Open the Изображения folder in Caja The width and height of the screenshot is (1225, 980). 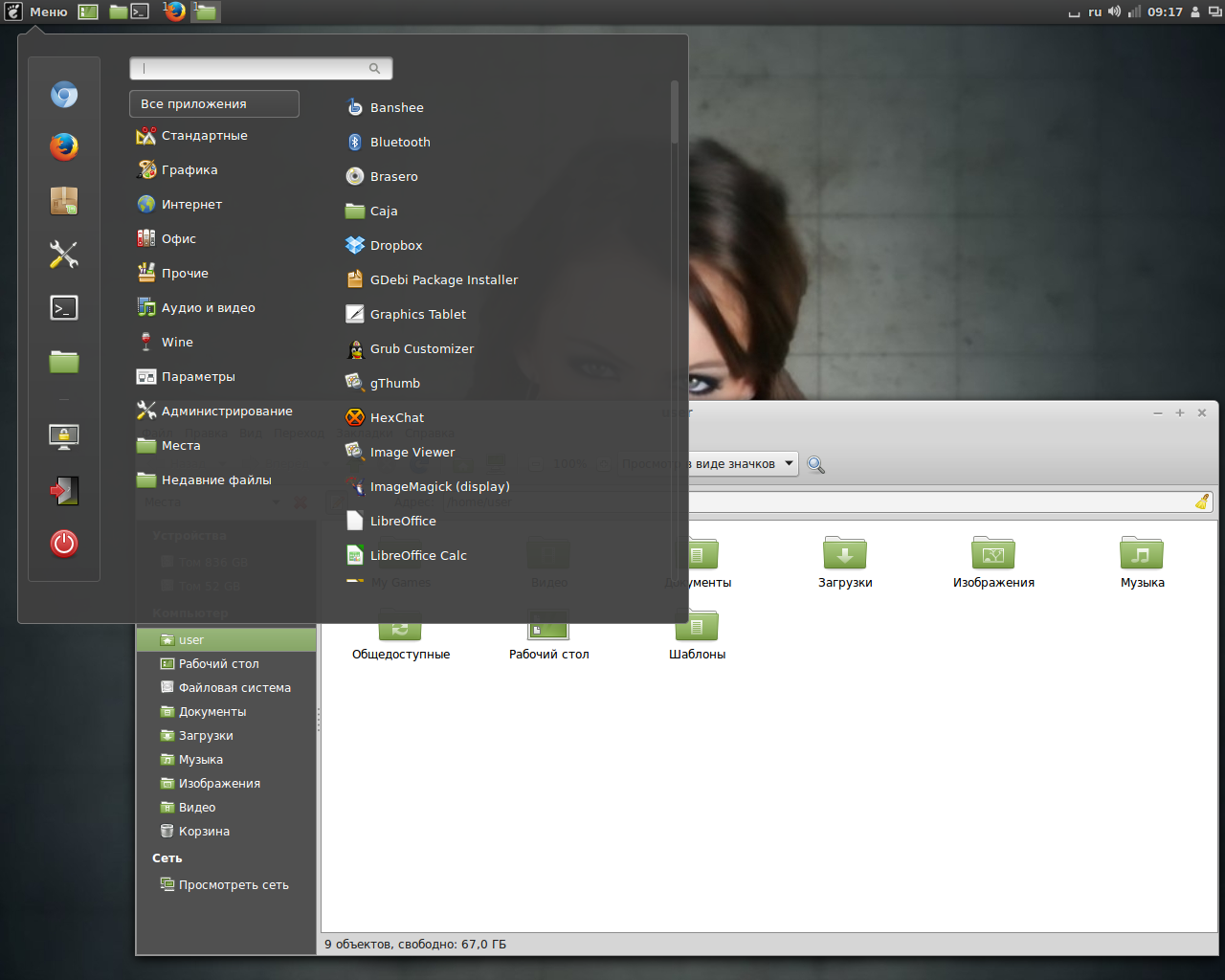(x=993, y=563)
